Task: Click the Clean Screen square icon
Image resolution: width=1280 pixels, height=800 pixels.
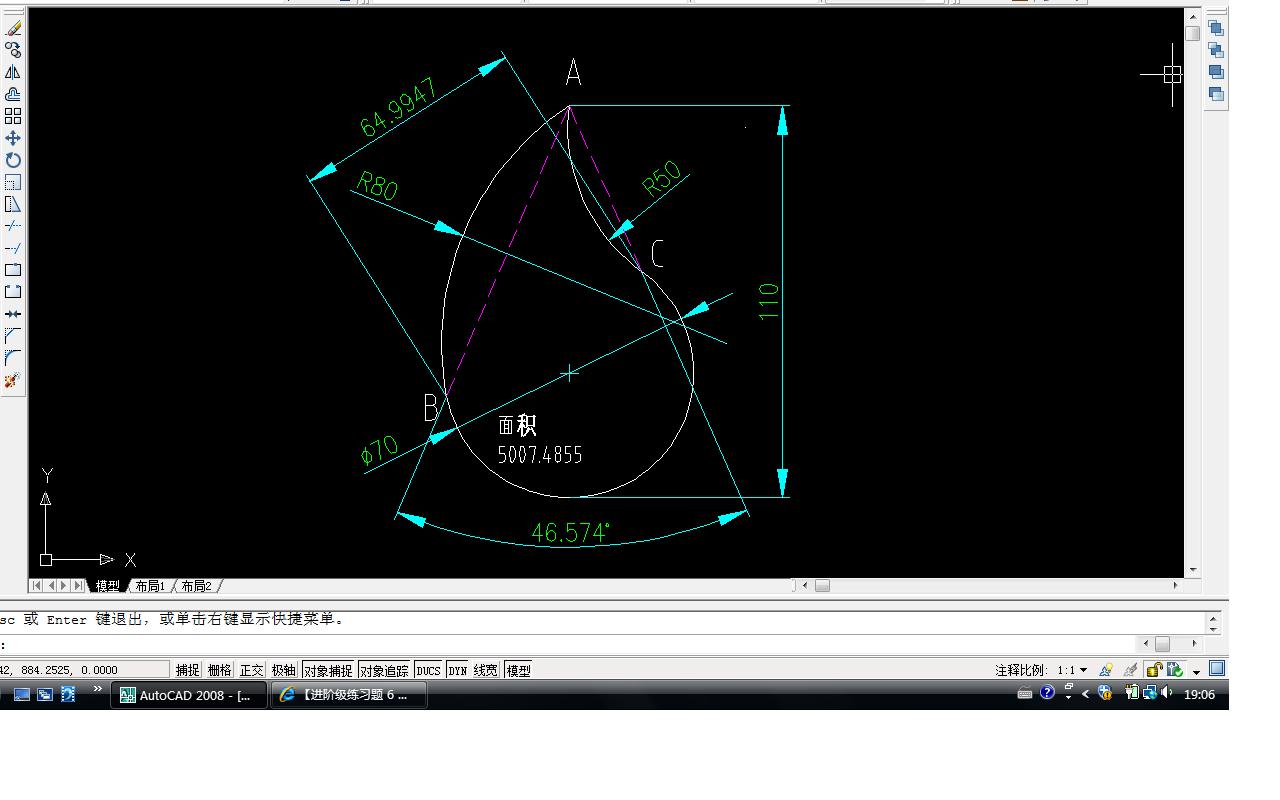Action: click(1217, 669)
